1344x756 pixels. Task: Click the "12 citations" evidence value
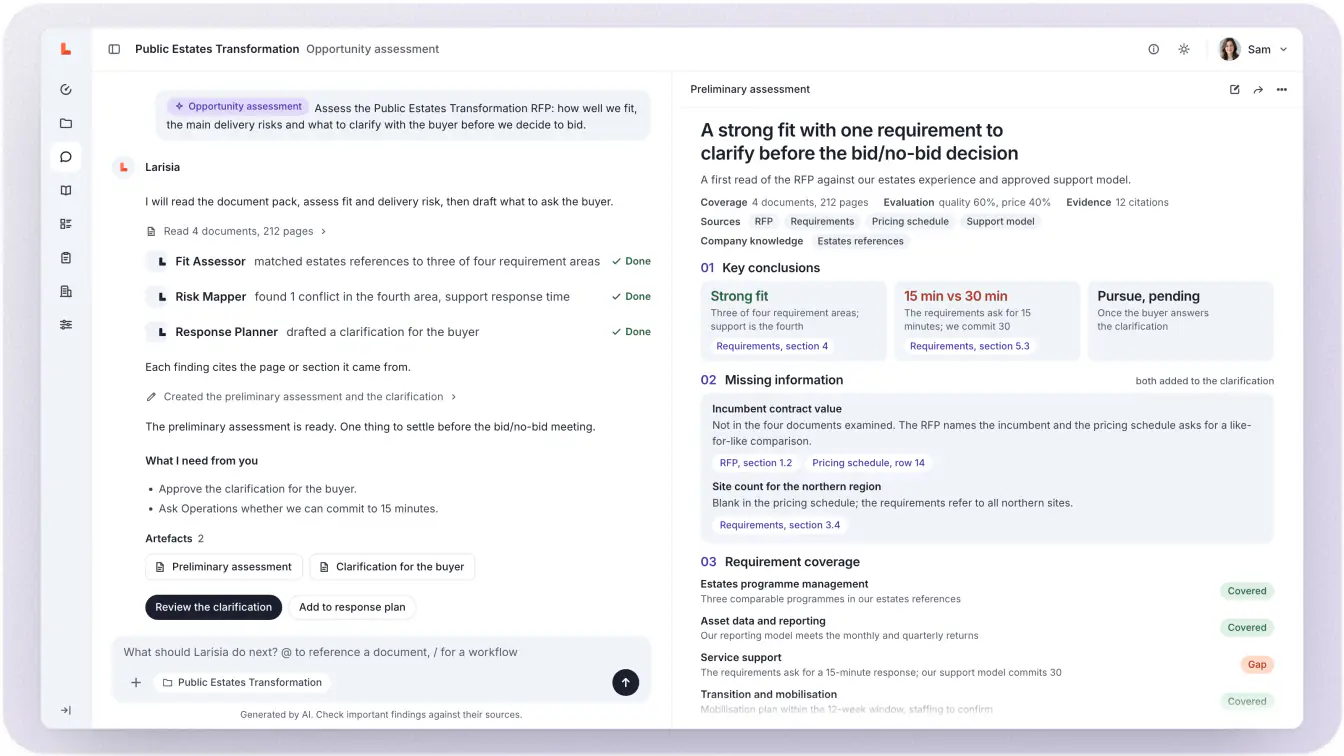click(1142, 202)
